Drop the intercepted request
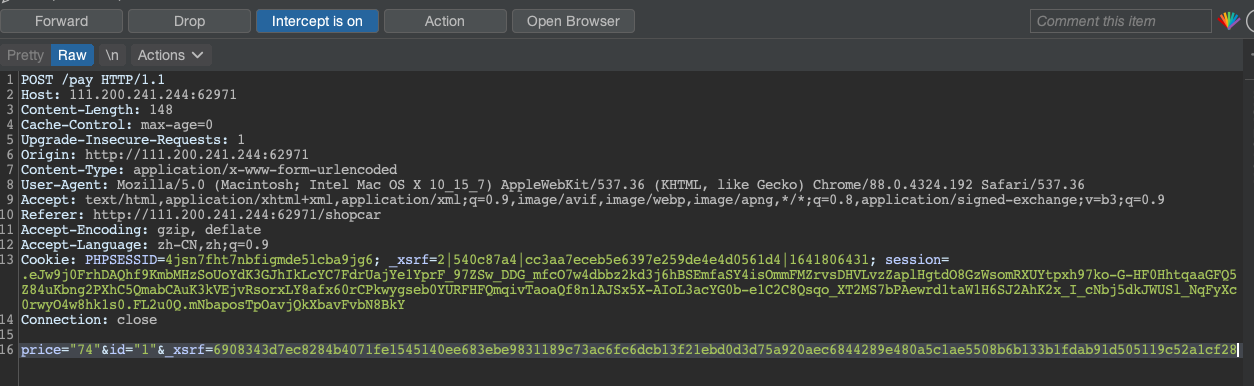 click(x=189, y=21)
